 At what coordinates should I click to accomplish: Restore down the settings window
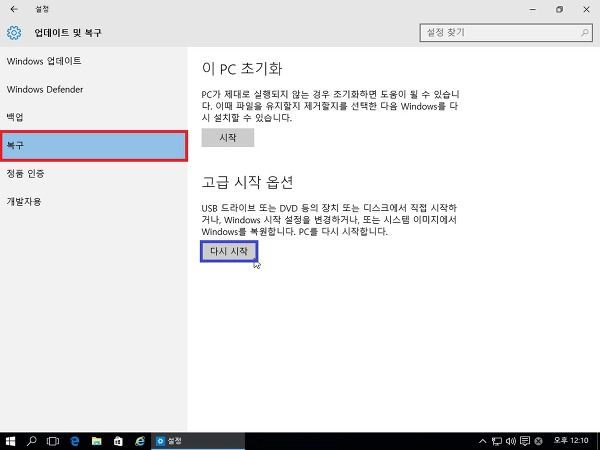(559, 10)
